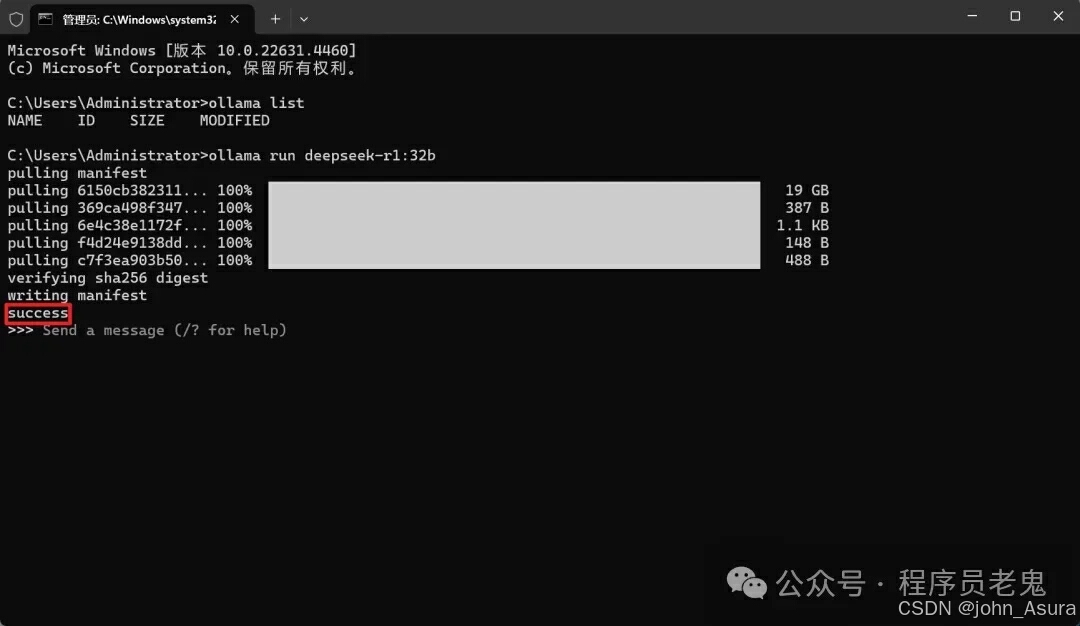Screen dimensions: 1080x626
Task: Click the Microsoft Corporation copyright line
Action: coord(182,68)
